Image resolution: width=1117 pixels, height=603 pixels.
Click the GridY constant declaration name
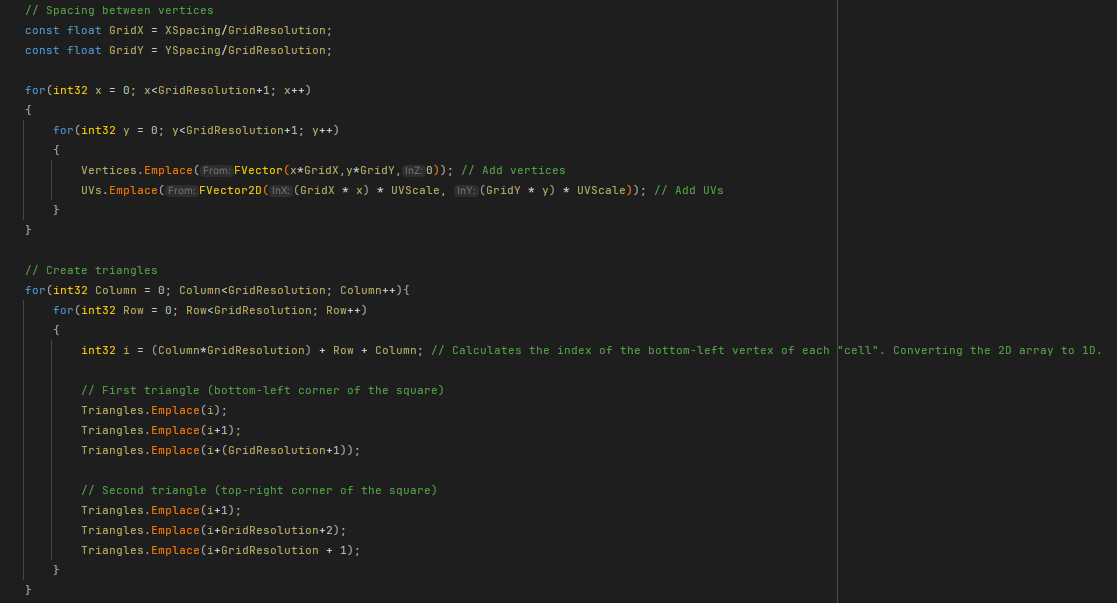[126, 50]
